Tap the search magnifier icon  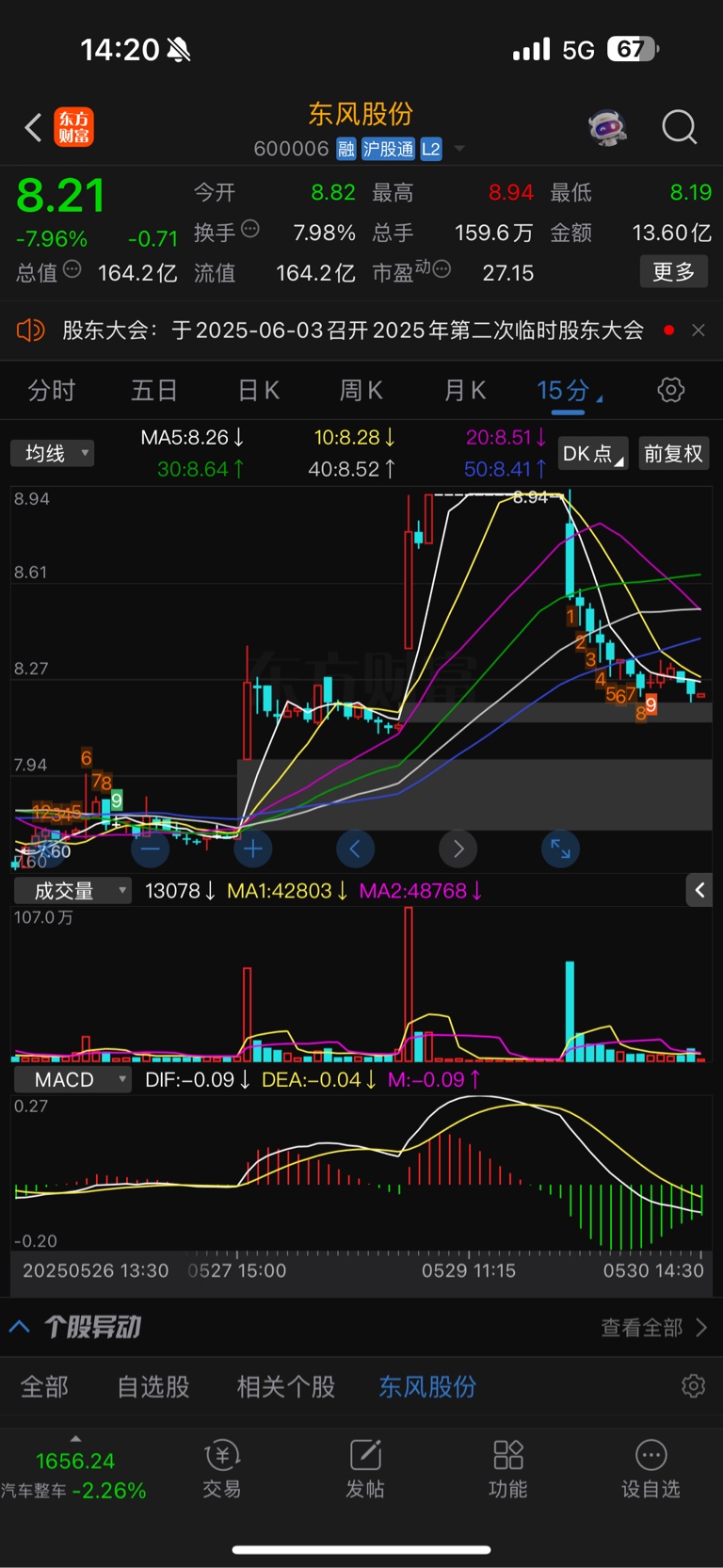(x=679, y=127)
